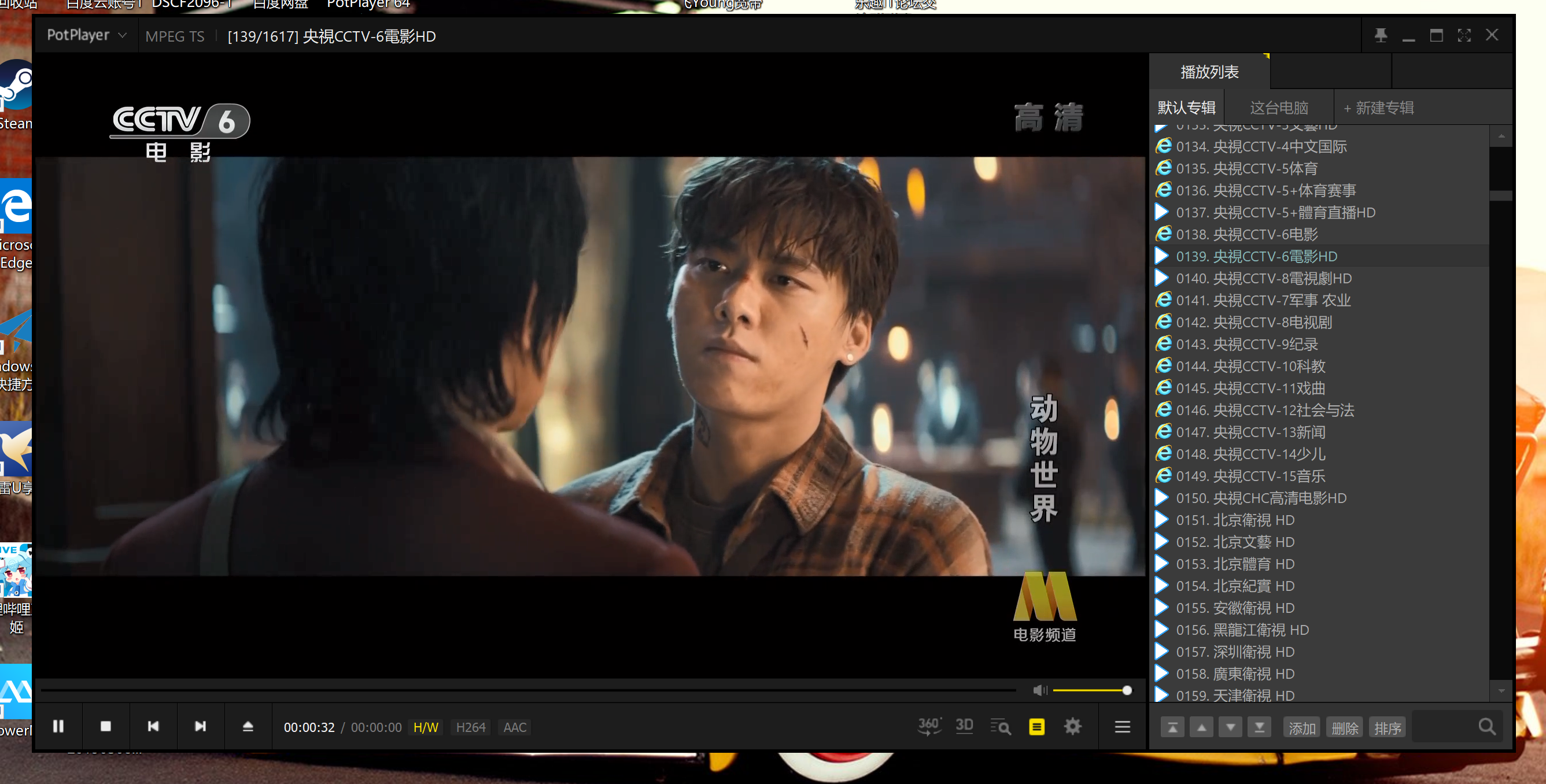
Task: Select 0153. 北京體育 HD
Action: 1320,564
